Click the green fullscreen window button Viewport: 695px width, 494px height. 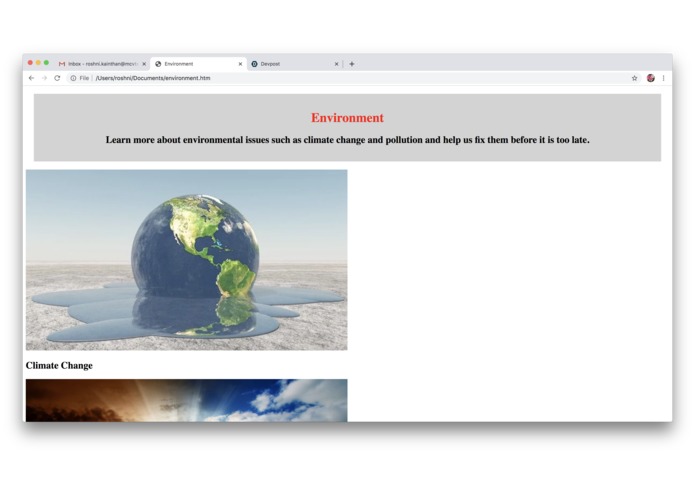pyautogui.click(x=46, y=63)
